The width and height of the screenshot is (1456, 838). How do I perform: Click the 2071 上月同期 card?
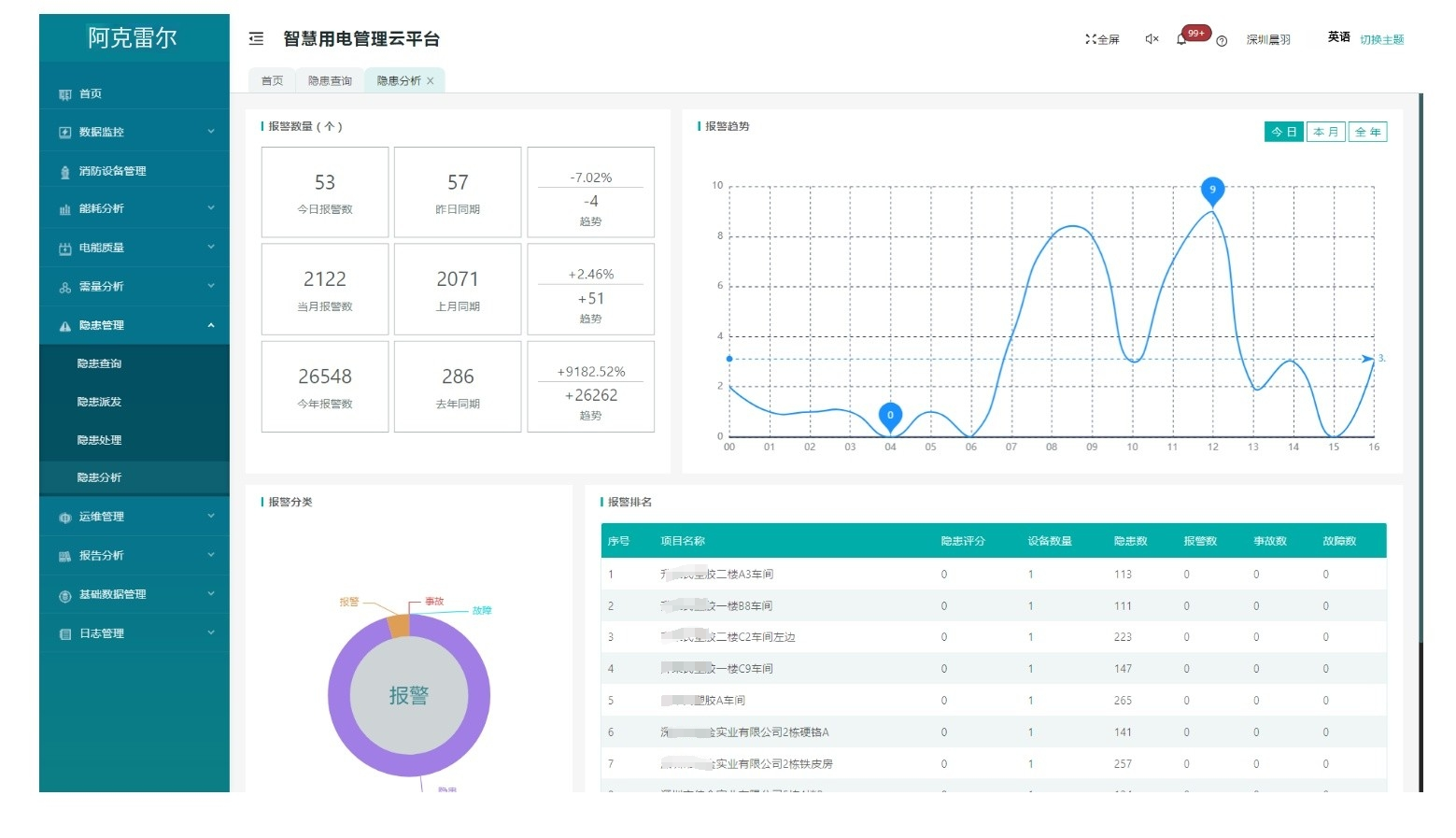click(x=458, y=289)
